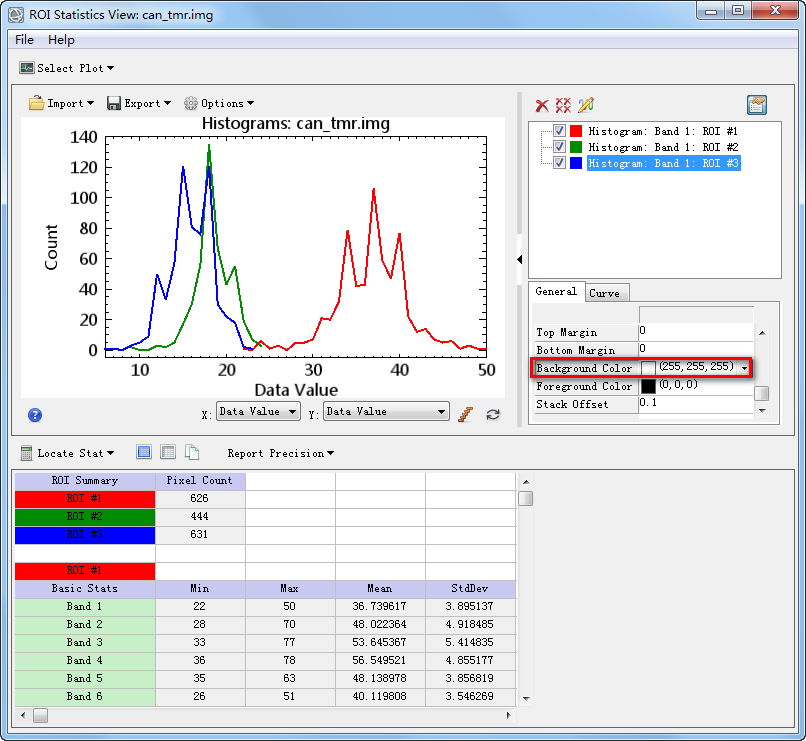Switch to the Curve tab
806x741 pixels.
click(x=604, y=293)
